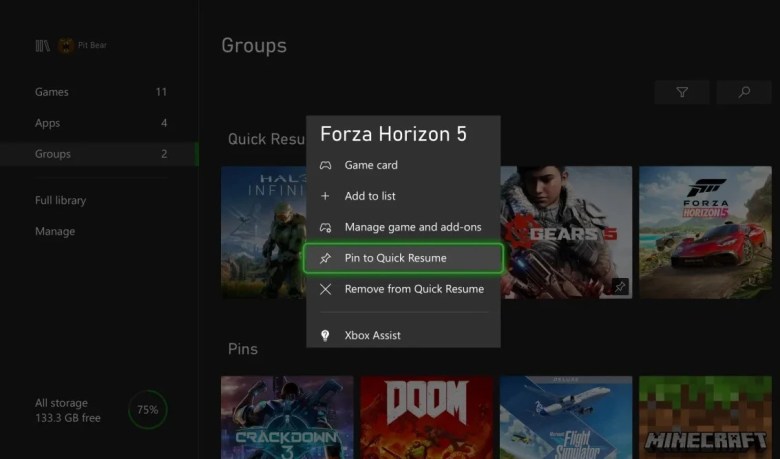Open the filter icon button
780x459 pixels.
tap(682, 92)
